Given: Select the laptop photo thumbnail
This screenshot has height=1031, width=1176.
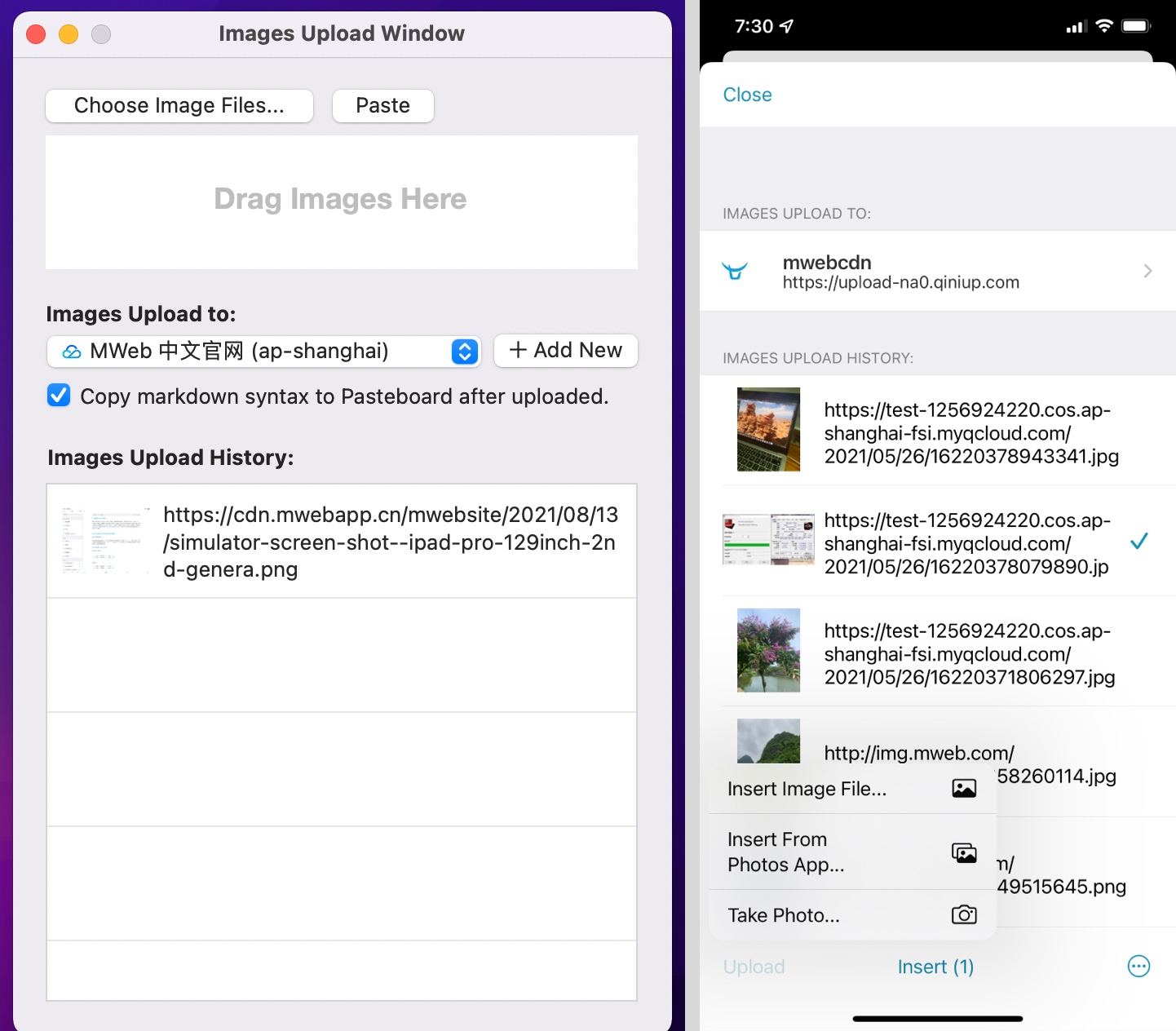Looking at the screenshot, I should [768, 429].
